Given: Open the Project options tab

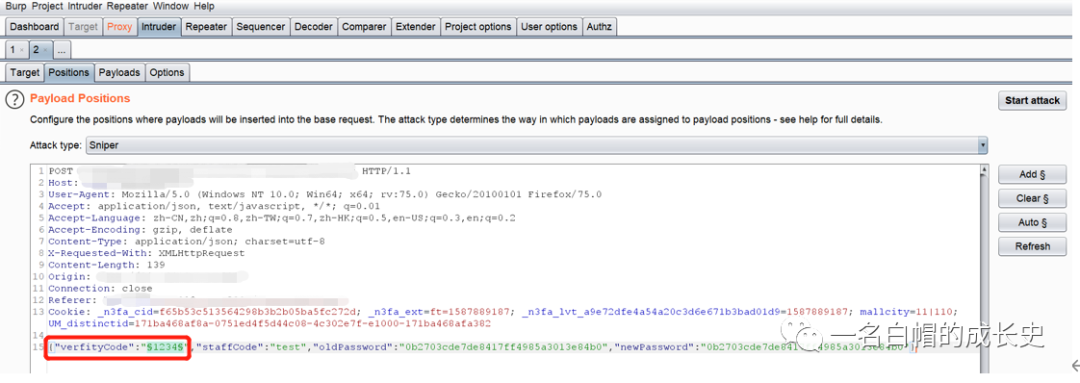Looking at the screenshot, I should tap(478, 27).
